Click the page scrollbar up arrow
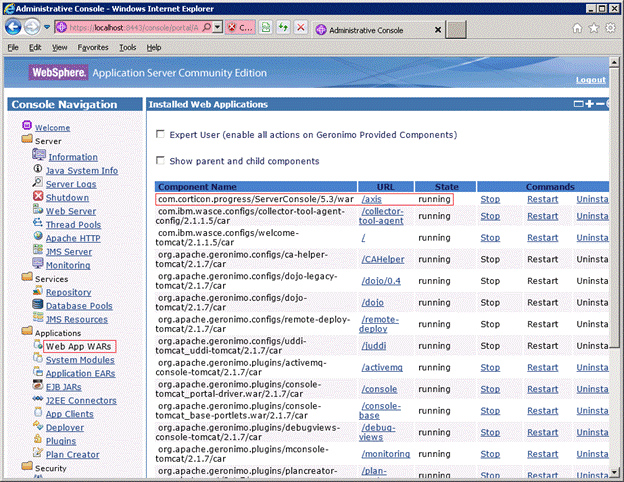The image size is (624, 482). pos(614,62)
